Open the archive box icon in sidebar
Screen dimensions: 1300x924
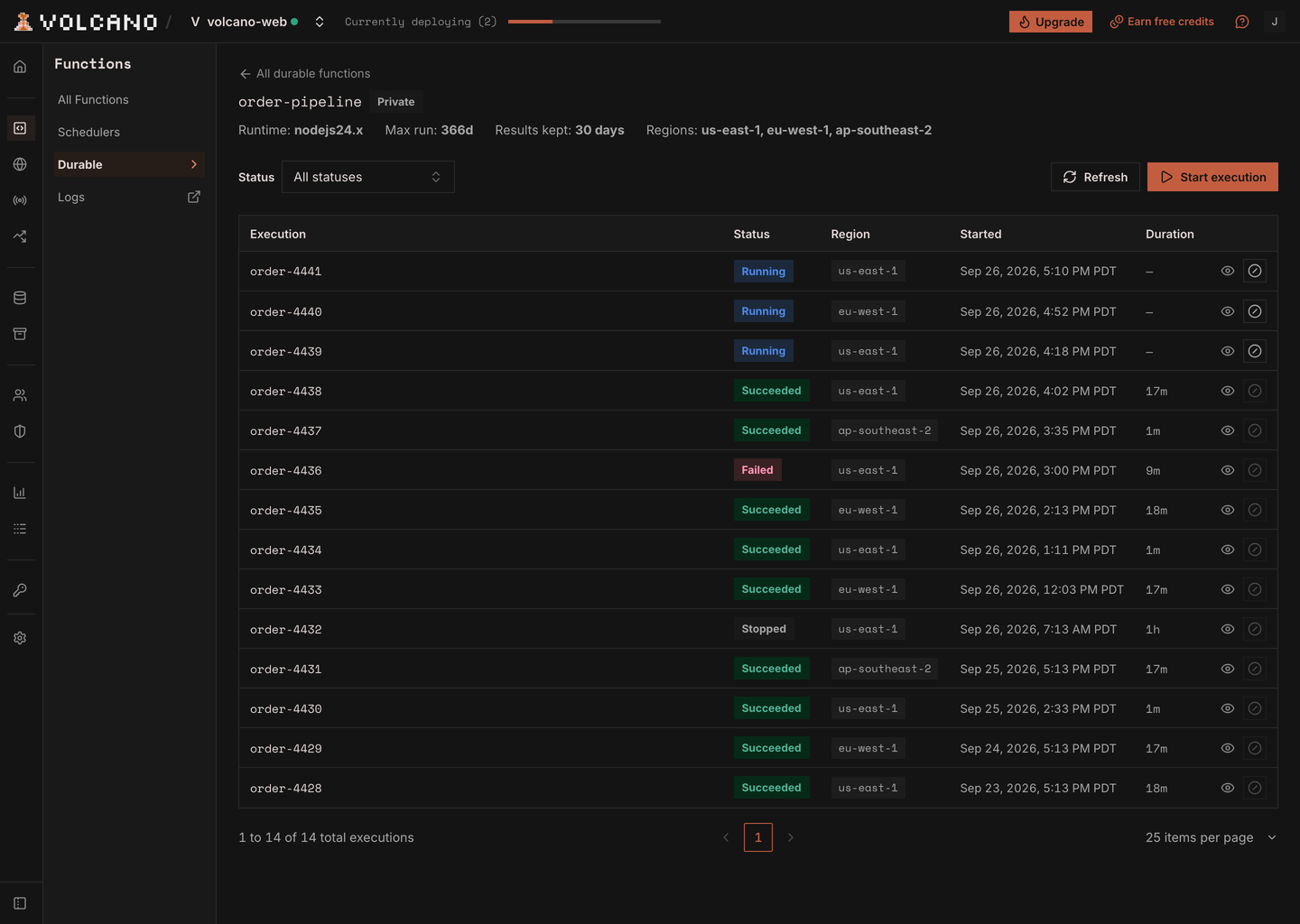pos(20,334)
